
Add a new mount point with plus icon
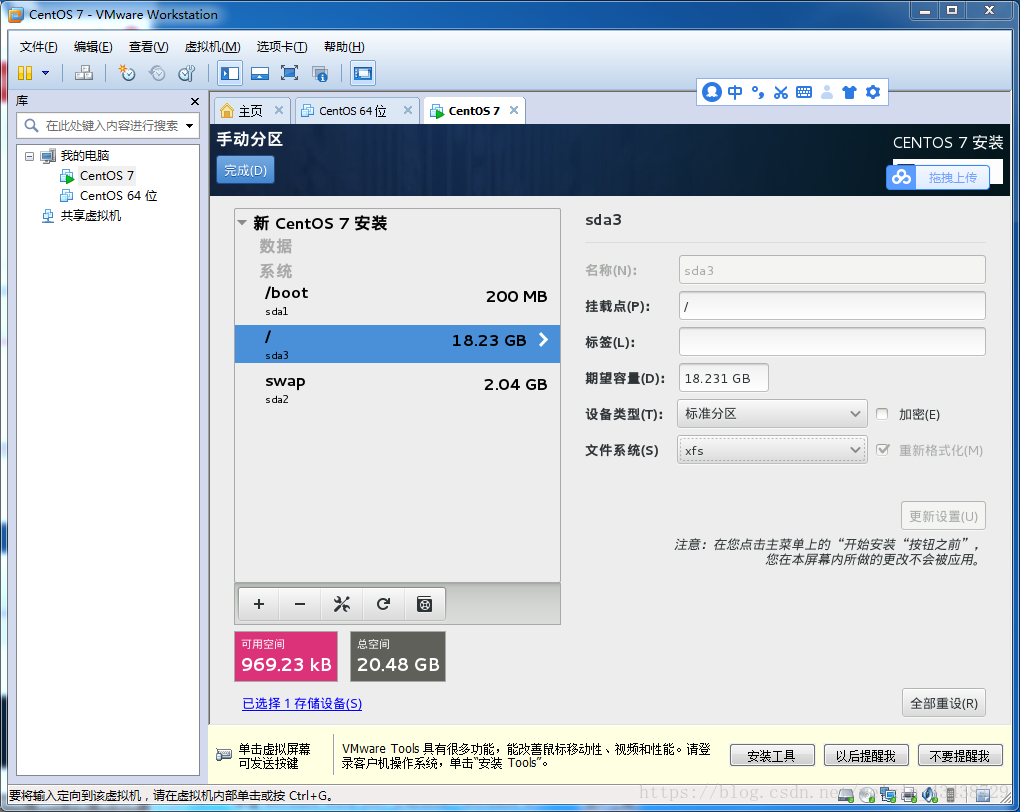pos(259,604)
